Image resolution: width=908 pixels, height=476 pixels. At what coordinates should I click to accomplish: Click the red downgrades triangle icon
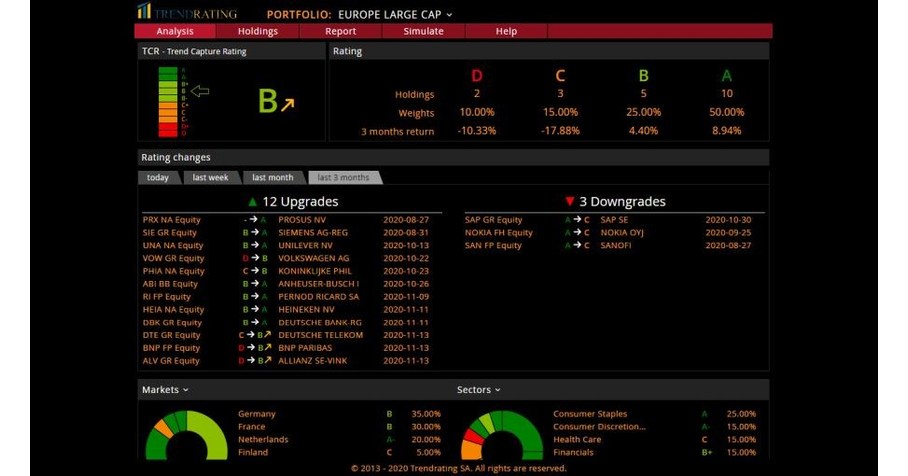569,202
